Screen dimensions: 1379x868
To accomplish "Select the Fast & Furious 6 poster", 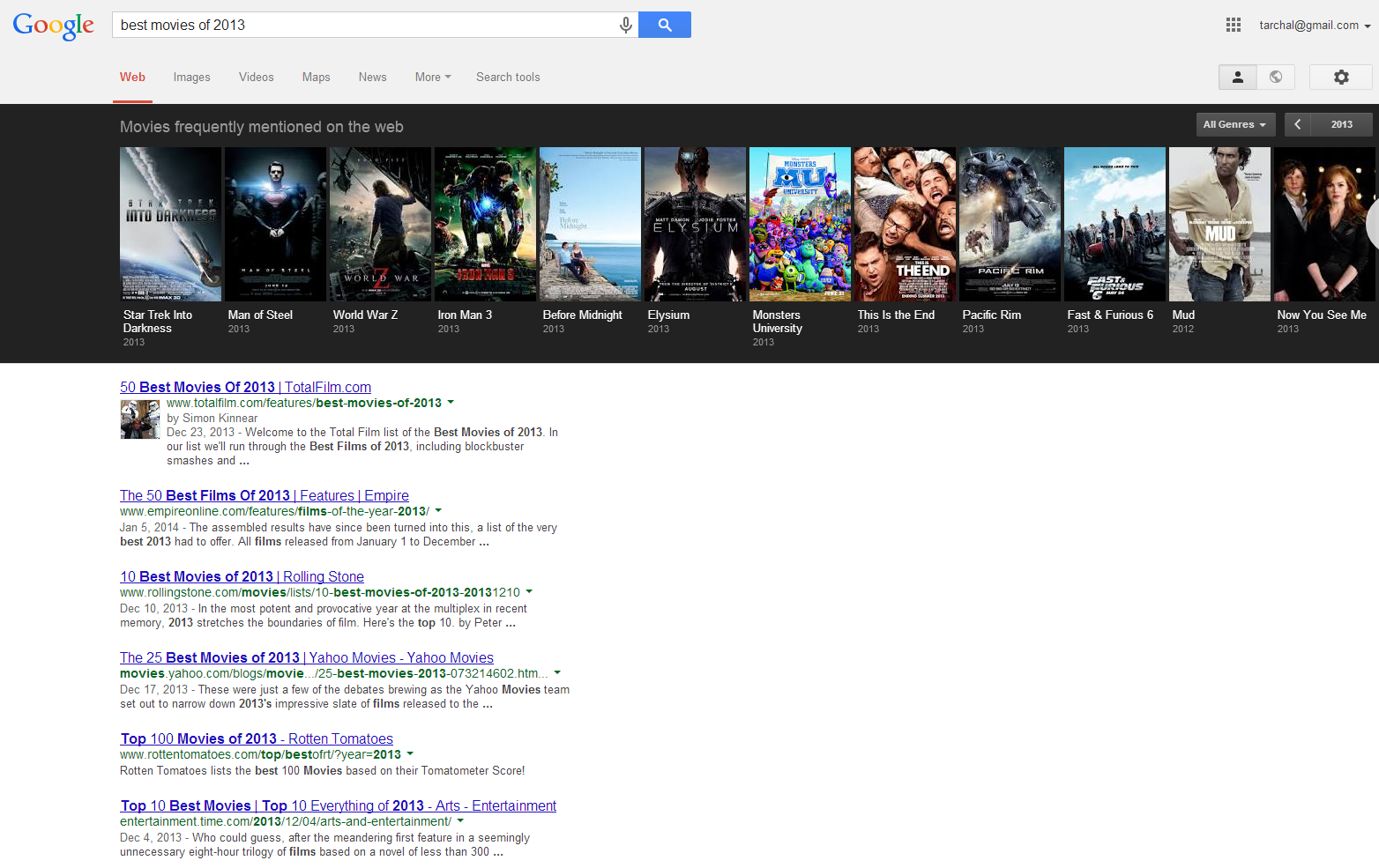I will [1114, 224].
